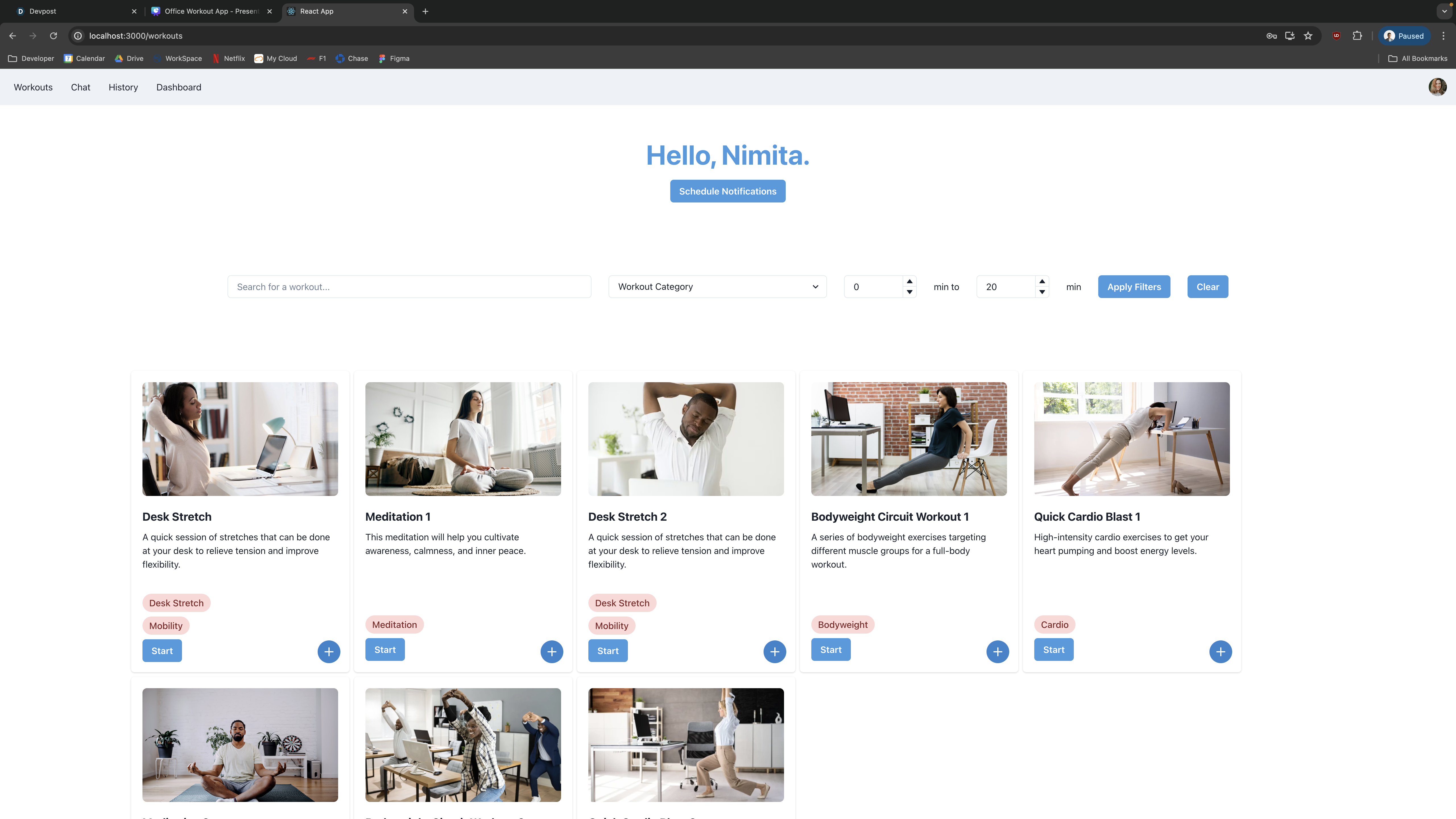Open user profile avatar in app navbar
This screenshot has height=819, width=1456.
(x=1437, y=87)
